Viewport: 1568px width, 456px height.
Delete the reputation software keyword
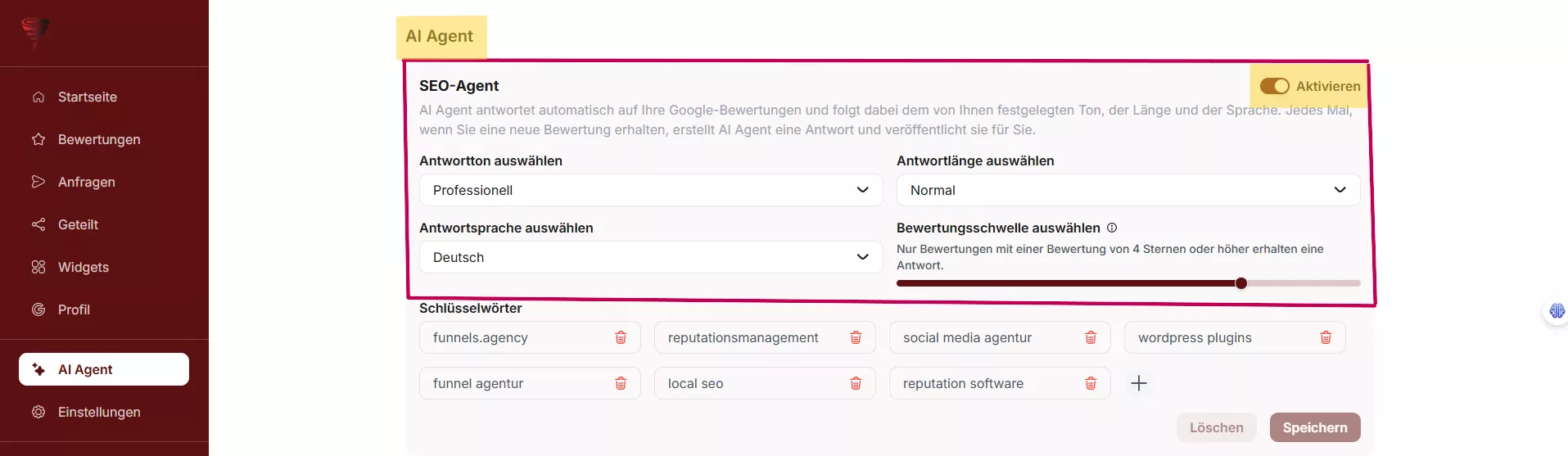coord(1091,383)
